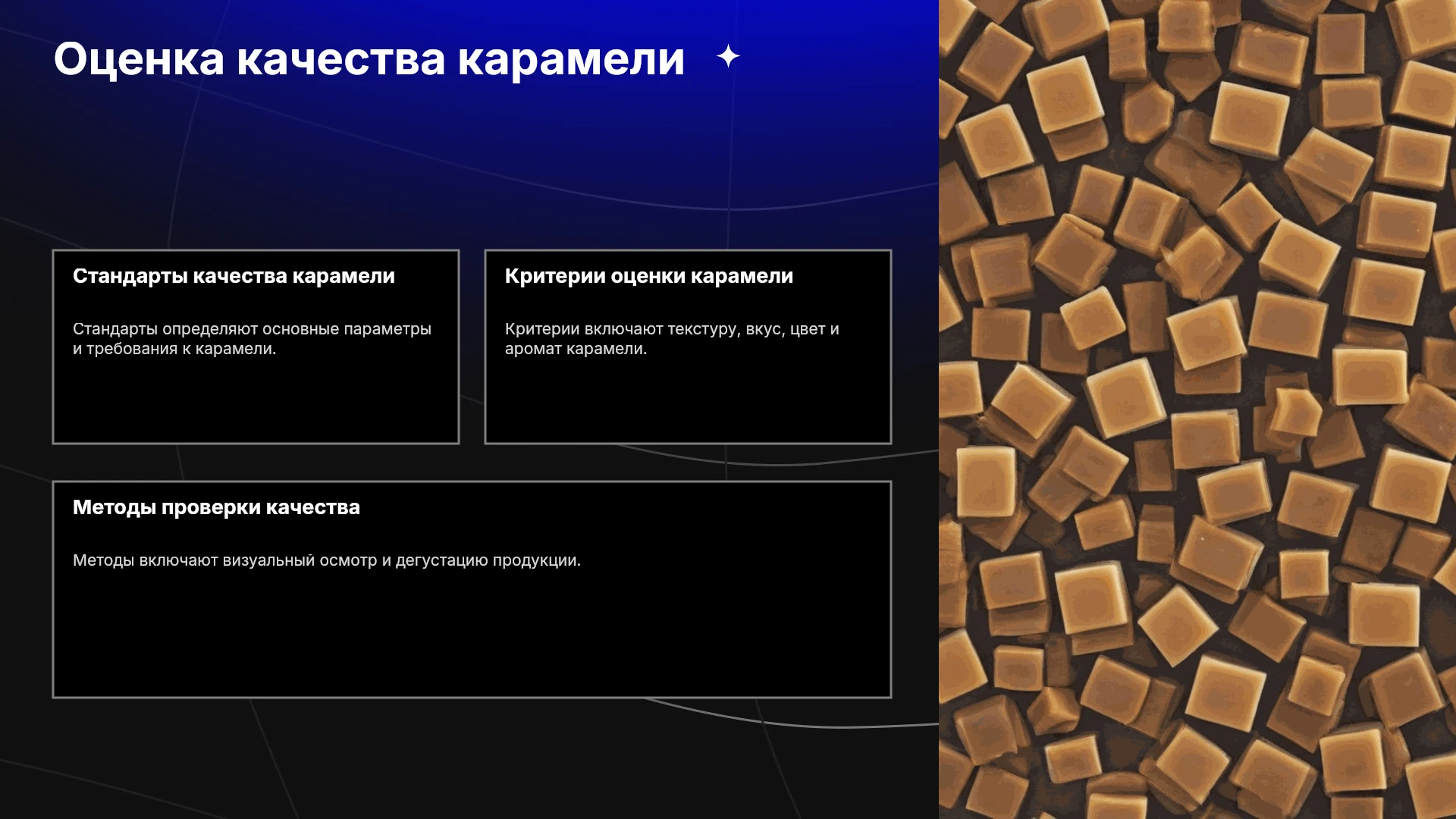The image size is (1456, 819).
Task: Click the dark background below the Методы card
Action: 470,758
